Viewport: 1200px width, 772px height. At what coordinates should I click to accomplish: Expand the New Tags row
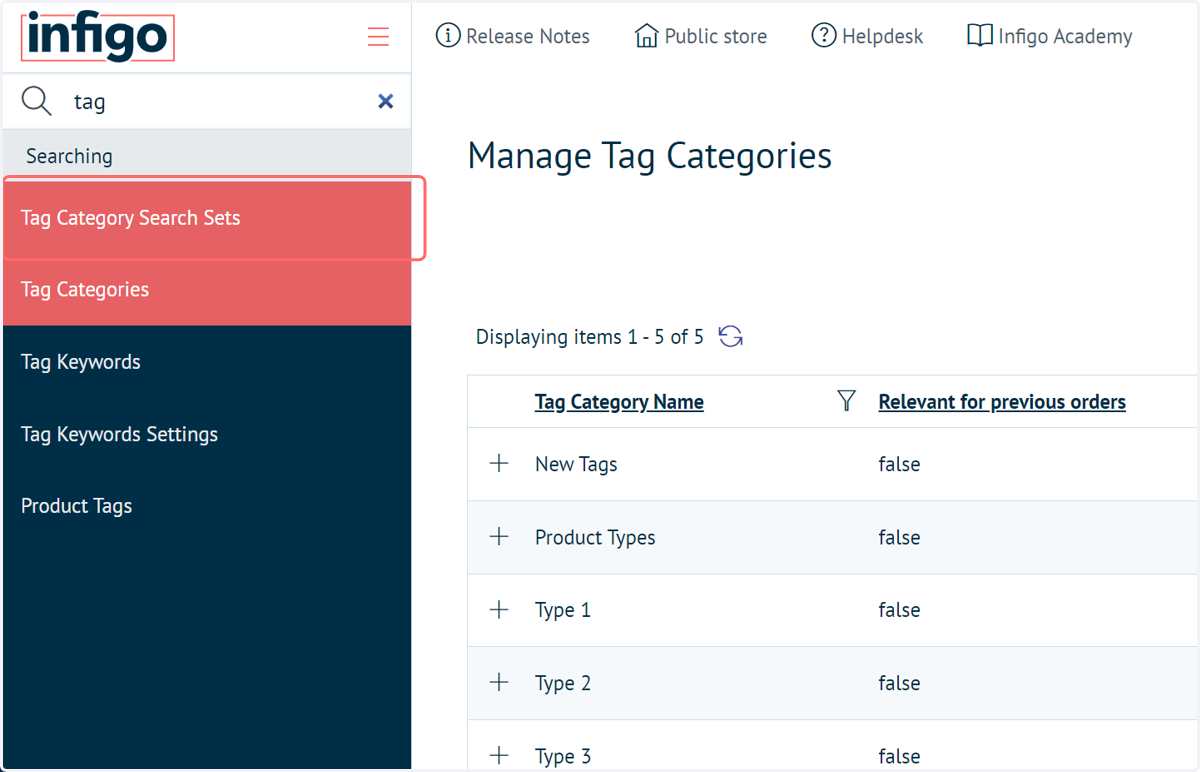[499, 464]
